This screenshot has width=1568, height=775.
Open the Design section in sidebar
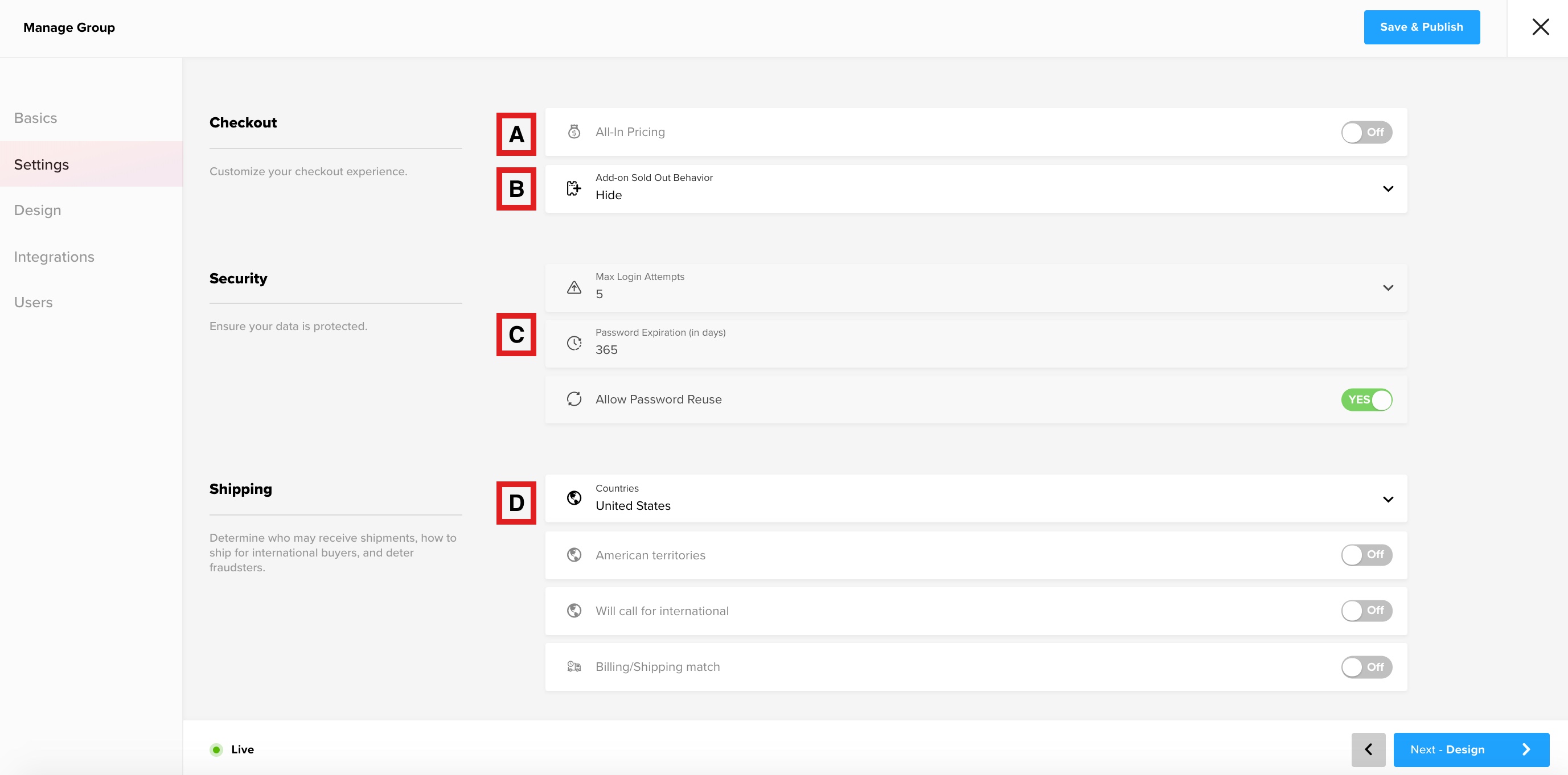coord(37,211)
